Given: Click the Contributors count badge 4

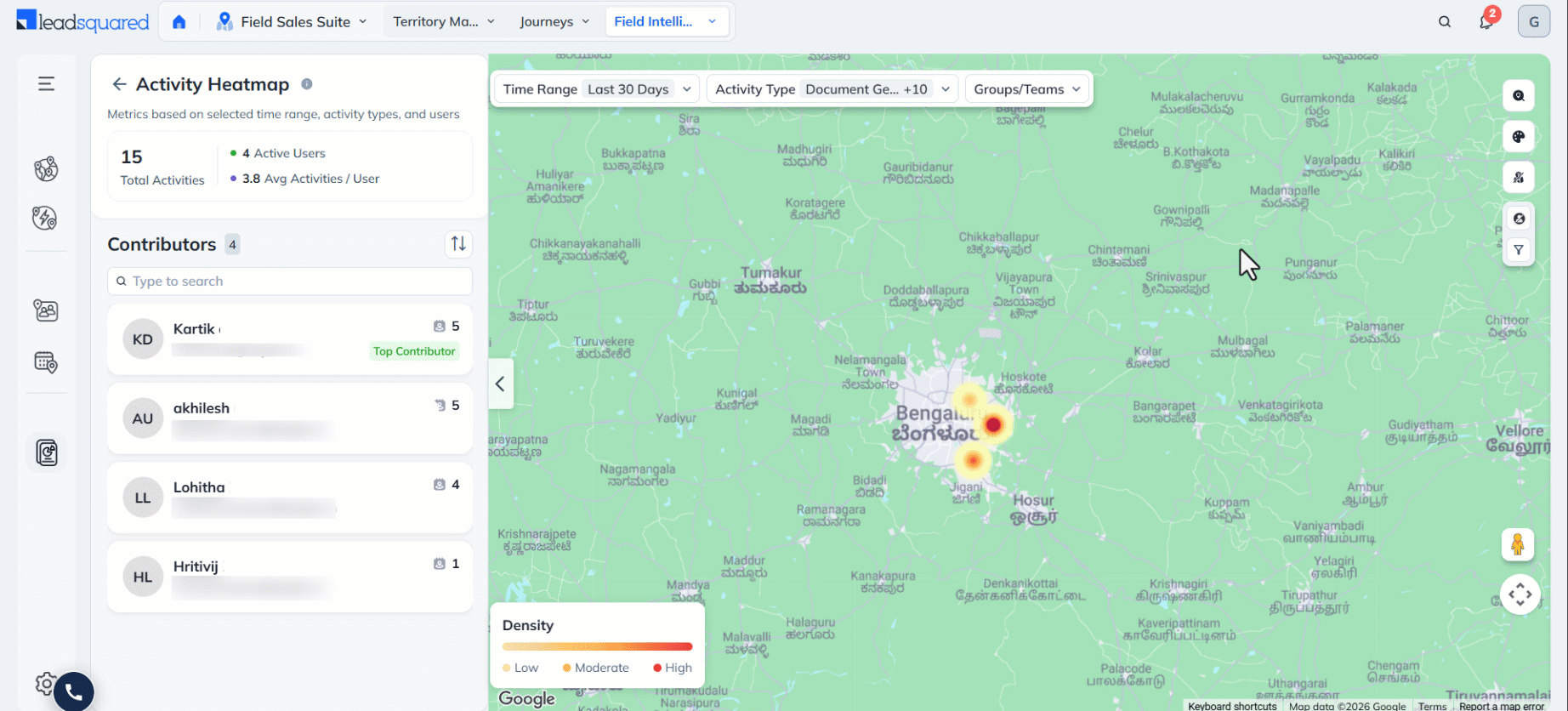Looking at the screenshot, I should pos(232,245).
